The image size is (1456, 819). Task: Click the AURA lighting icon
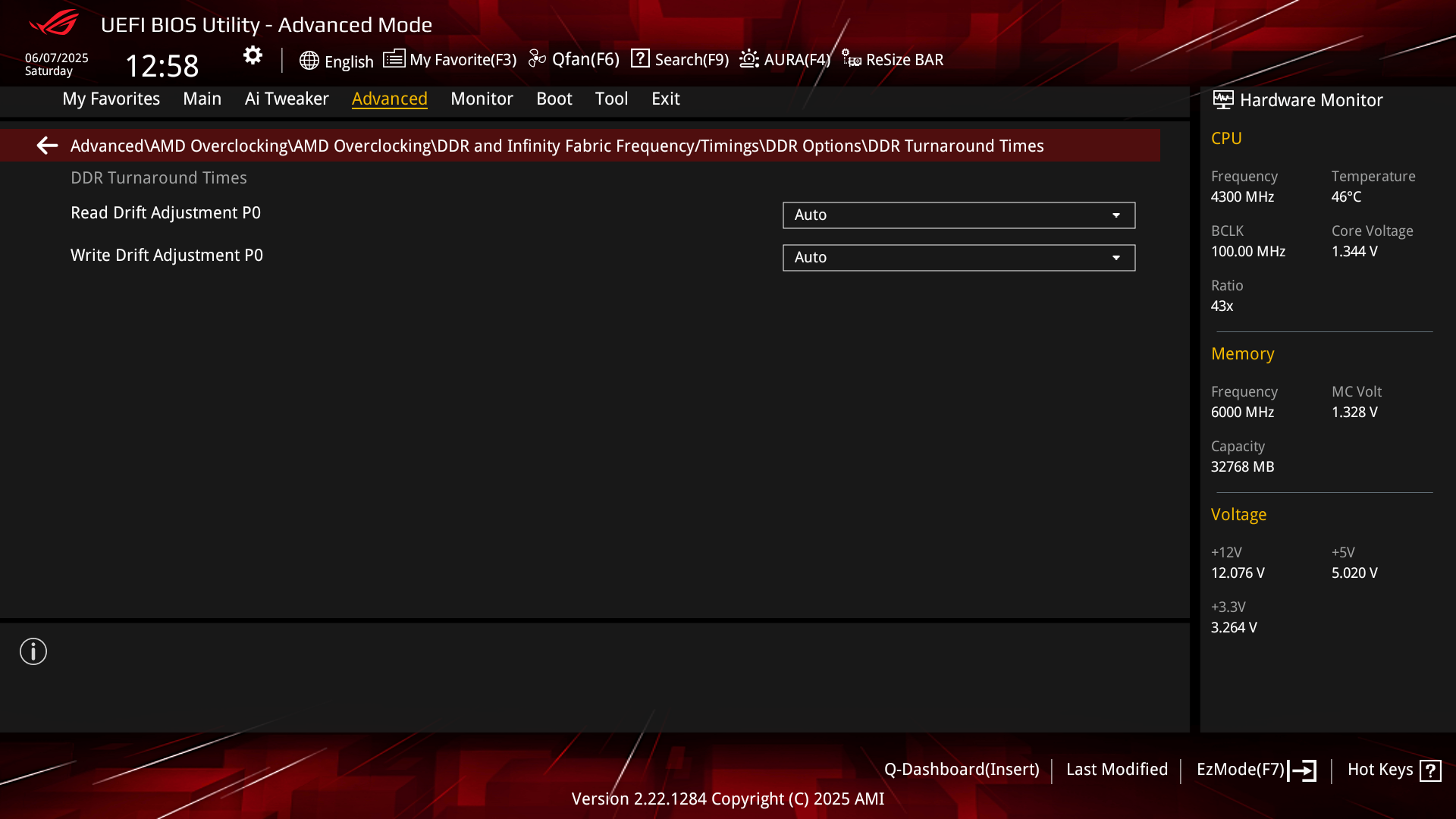749,58
